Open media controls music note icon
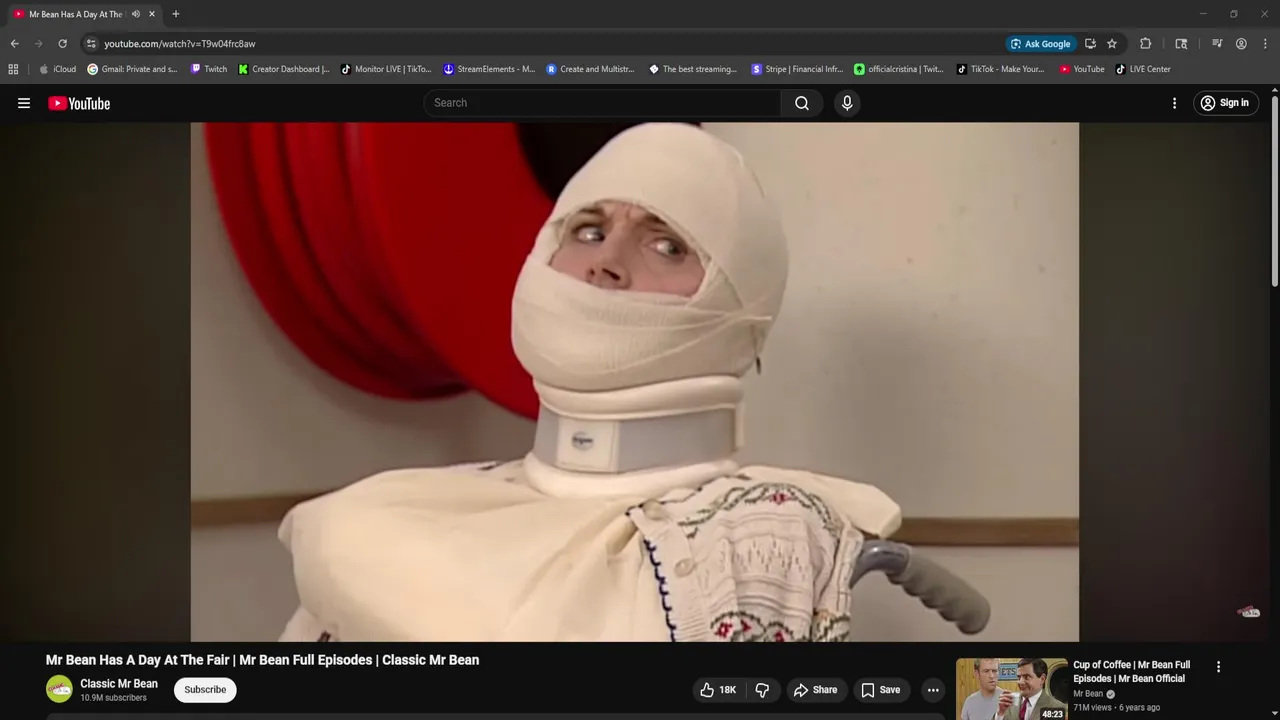 click(1217, 44)
